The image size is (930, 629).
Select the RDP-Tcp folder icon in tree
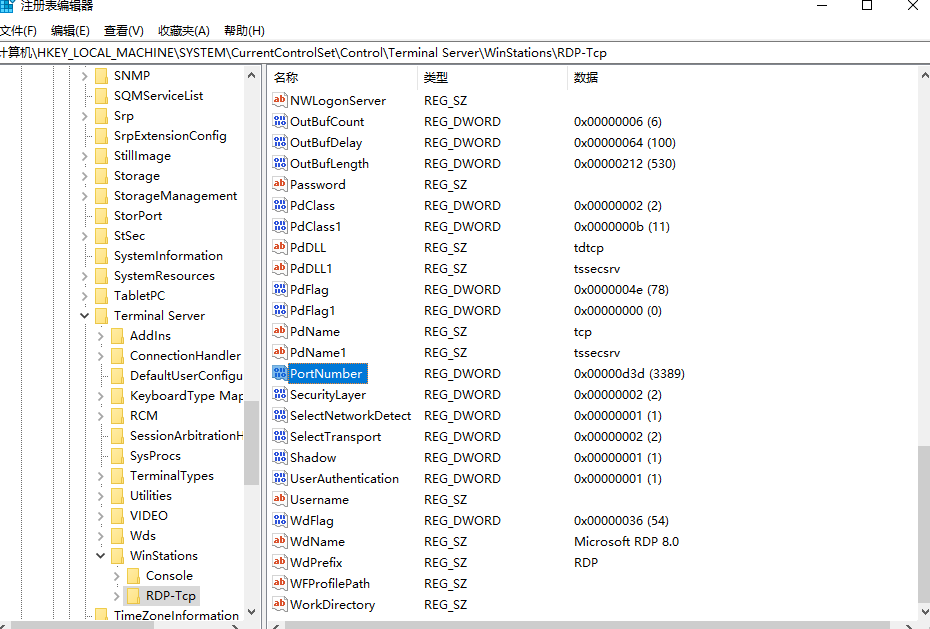pos(134,595)
